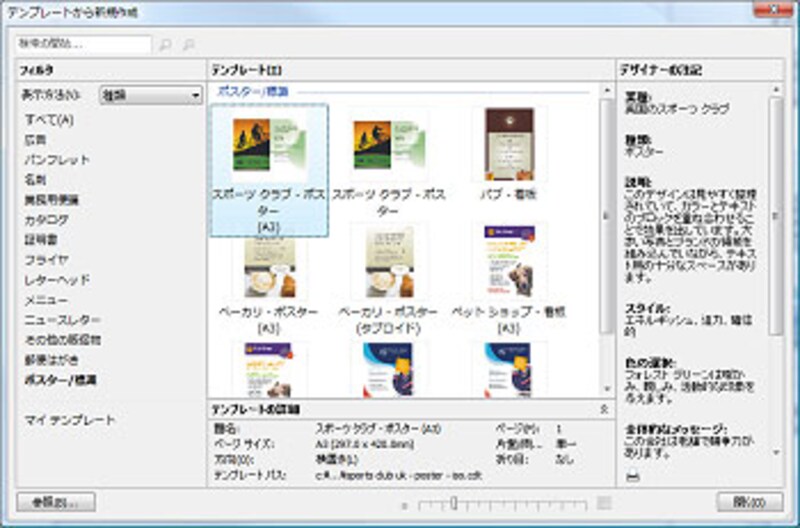Click the large thumbnails icon right of the slider
This screenshot has height=528, width=800.
(604, 502)
